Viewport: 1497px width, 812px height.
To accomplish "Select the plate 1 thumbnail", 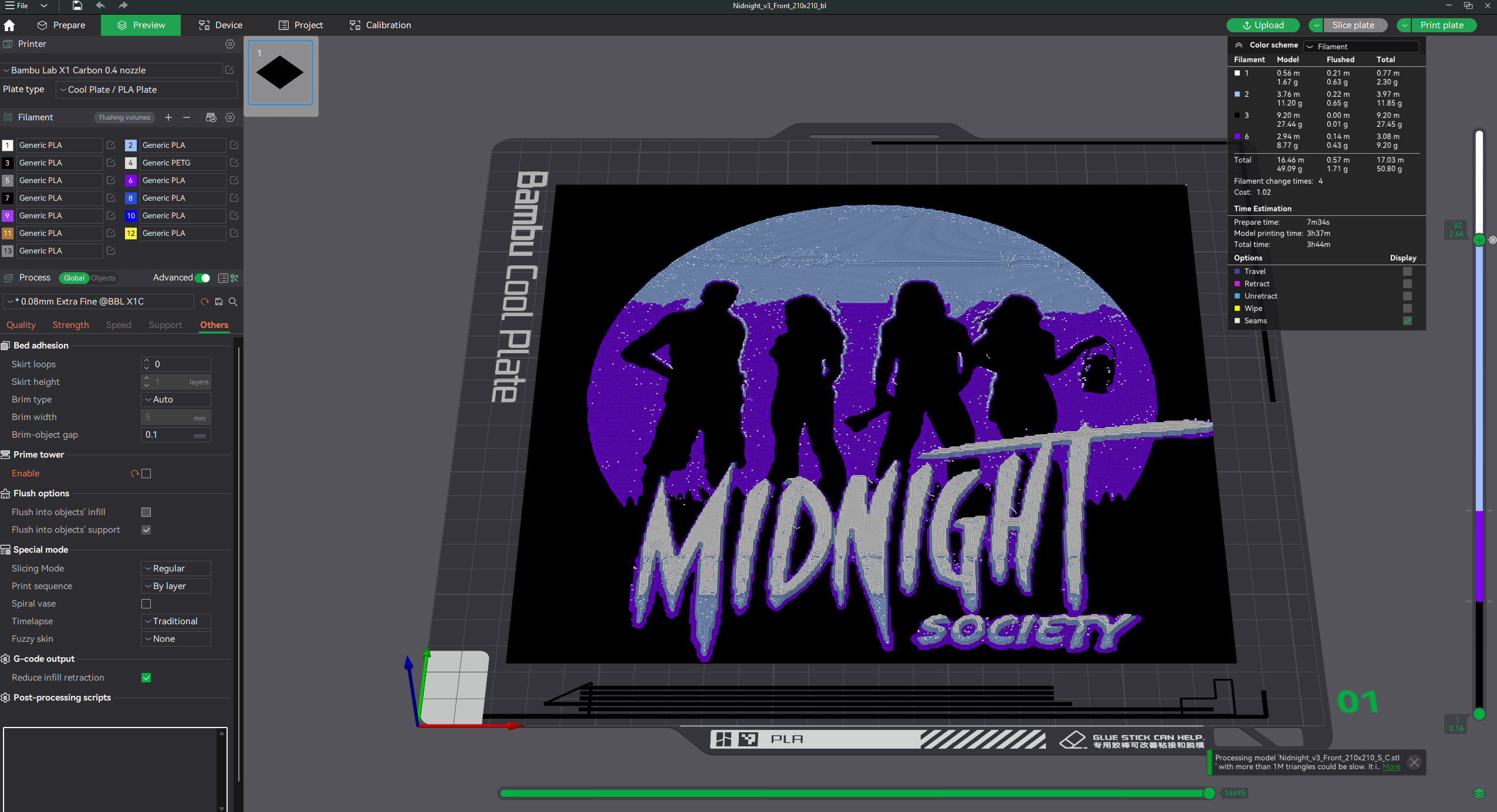I will [280, 73].
